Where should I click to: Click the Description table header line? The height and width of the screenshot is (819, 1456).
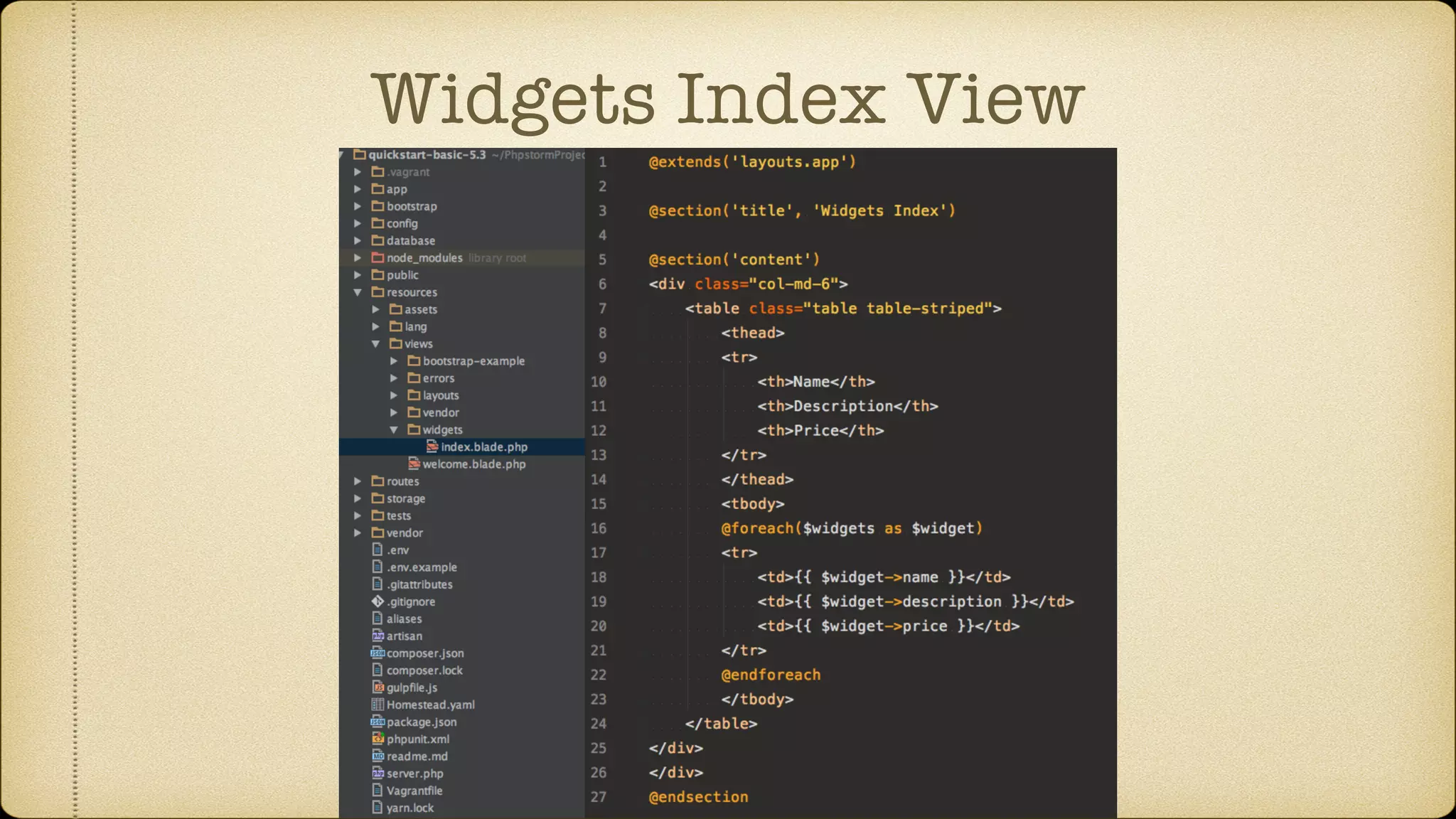point(847,406)
